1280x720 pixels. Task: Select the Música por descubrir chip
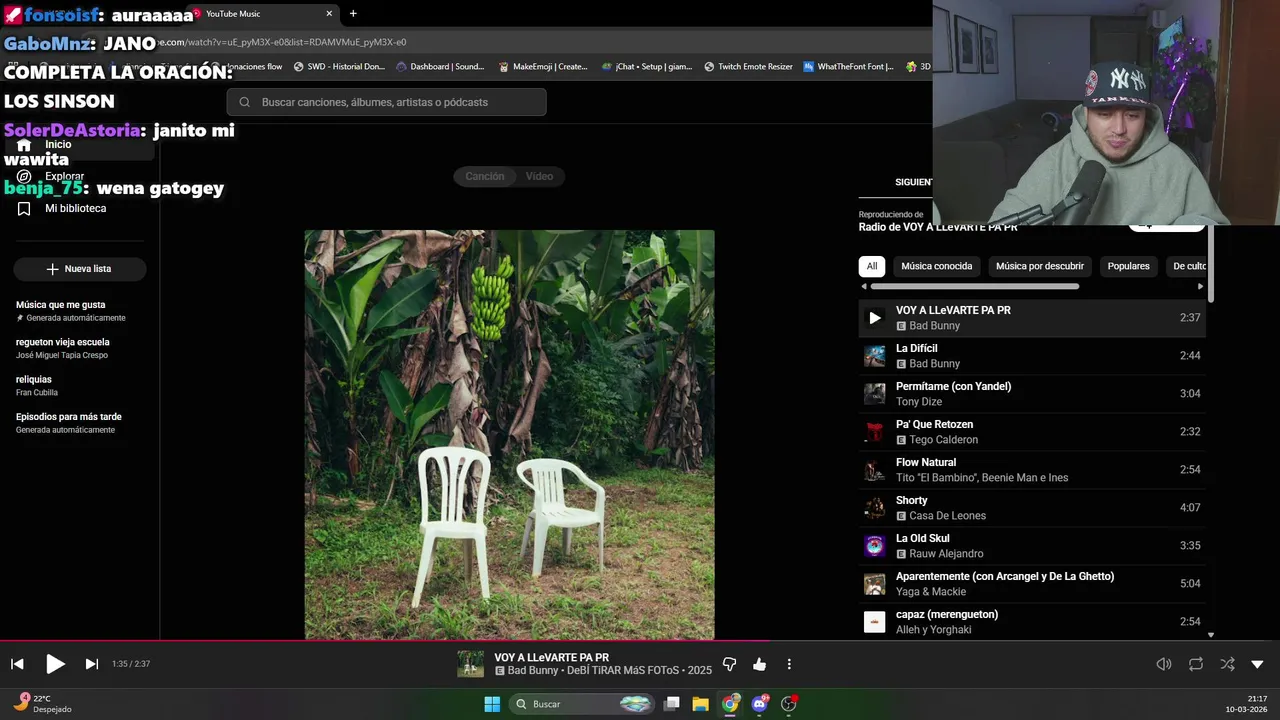pos(1040,266)
